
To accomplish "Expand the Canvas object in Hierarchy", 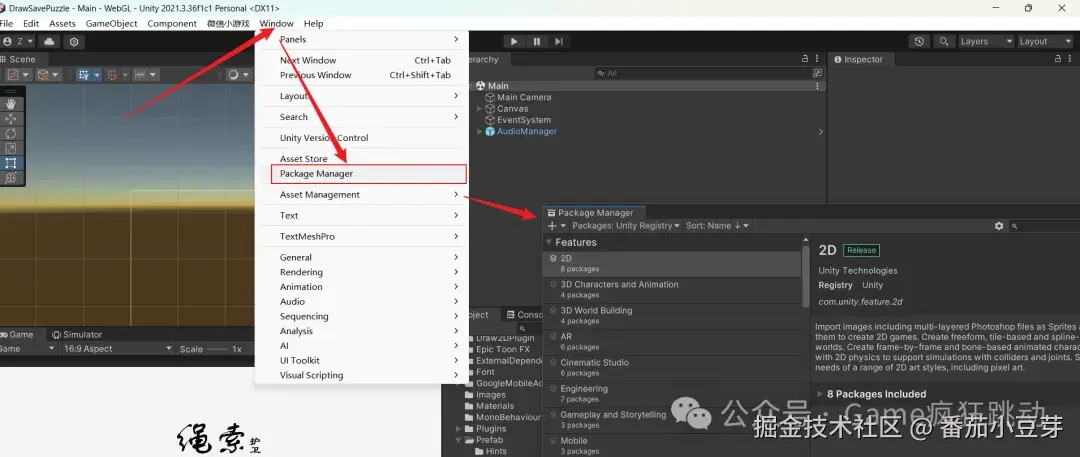I will point(479,109).
